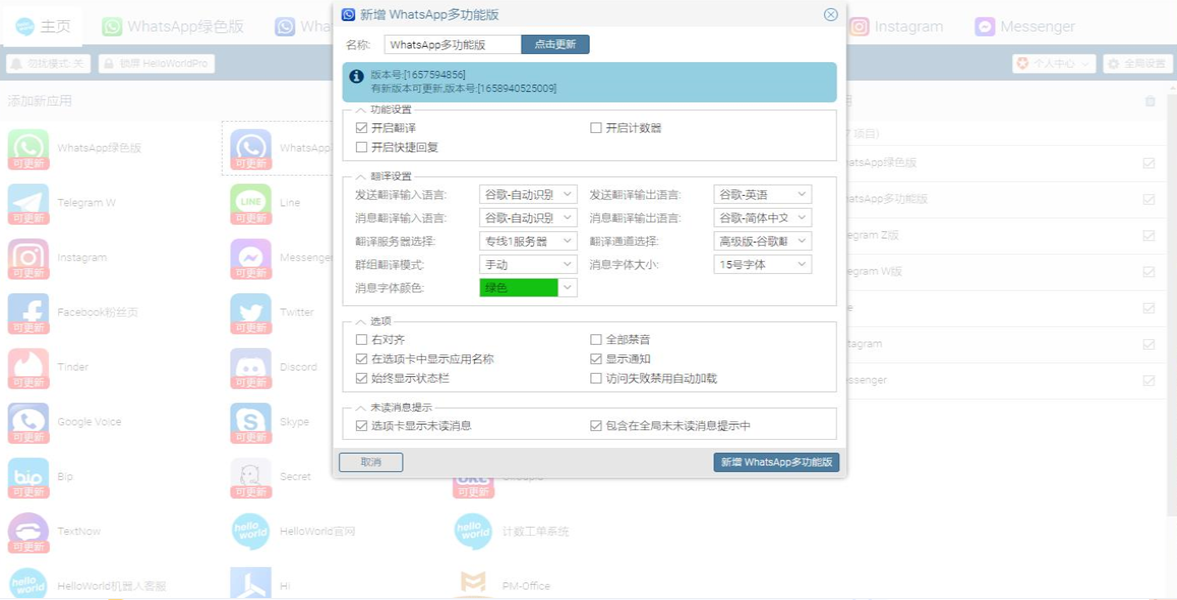
Task: Select the Telegram W app icon
Action: [27, 203]
